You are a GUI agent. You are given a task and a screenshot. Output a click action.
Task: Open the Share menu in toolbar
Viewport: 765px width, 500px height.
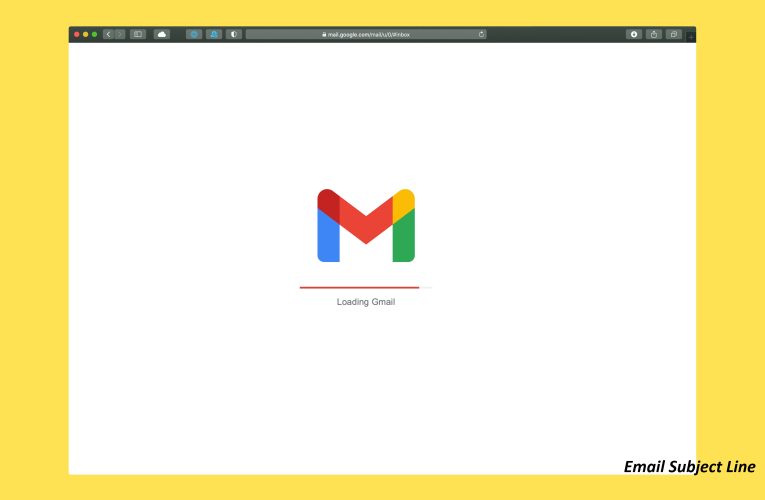coord(654,34)
